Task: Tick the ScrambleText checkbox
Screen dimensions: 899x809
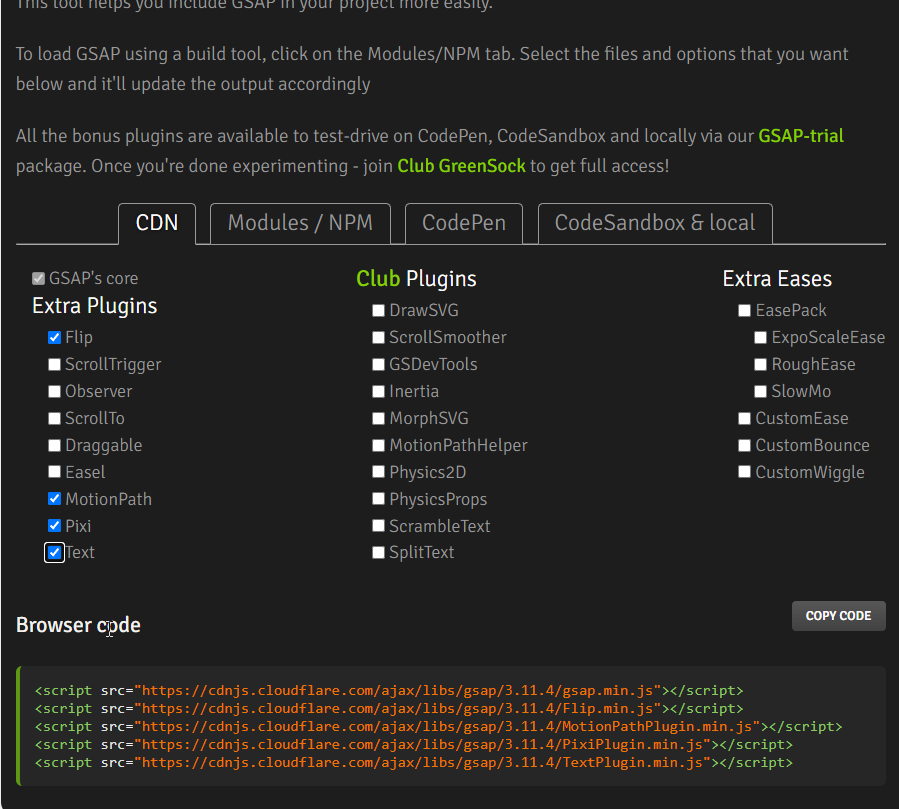Action: pos(378,526)
